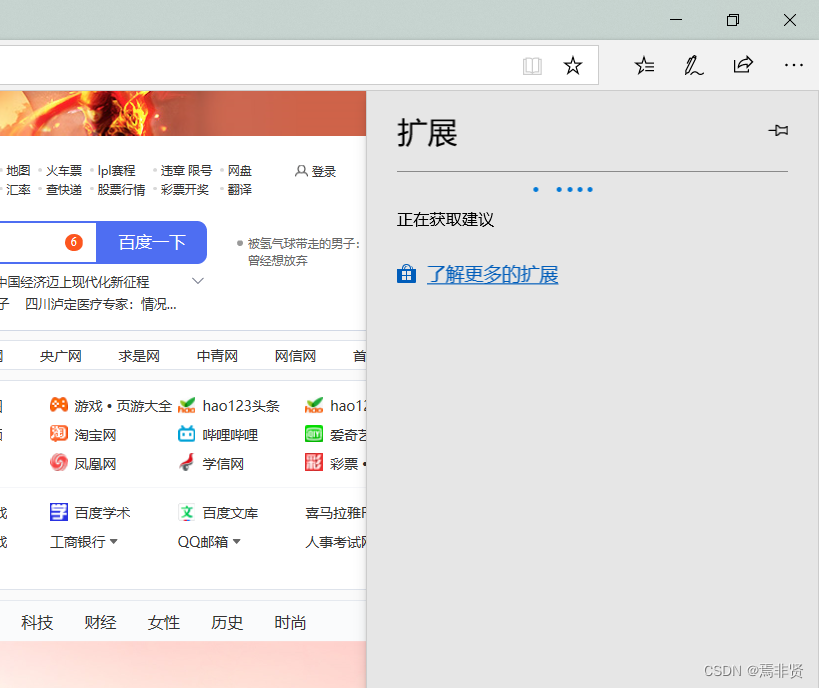Screen dimensions: 819x688
Task: Open the 违章 限号 link
Action: point(186,171)
